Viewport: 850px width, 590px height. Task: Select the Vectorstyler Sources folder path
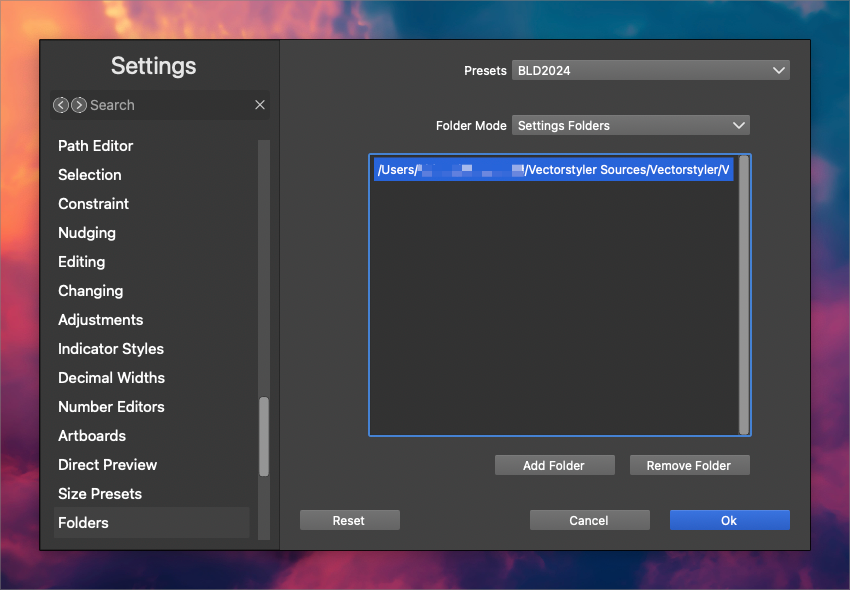[x=554, y=170]
